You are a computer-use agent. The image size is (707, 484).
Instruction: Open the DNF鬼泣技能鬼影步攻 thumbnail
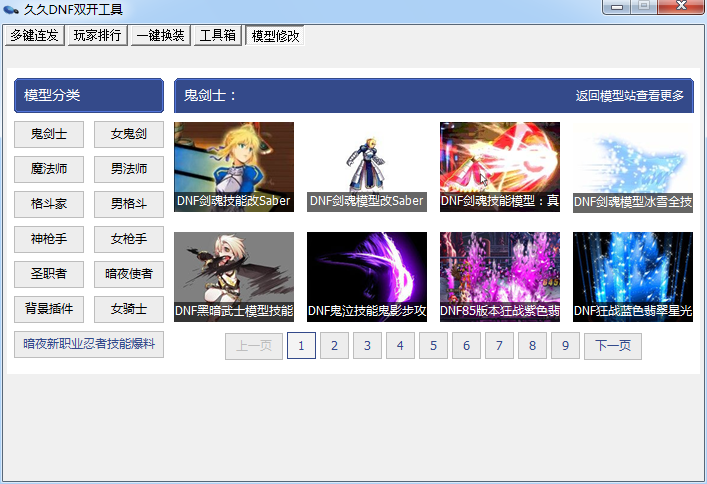click(367, 277)
